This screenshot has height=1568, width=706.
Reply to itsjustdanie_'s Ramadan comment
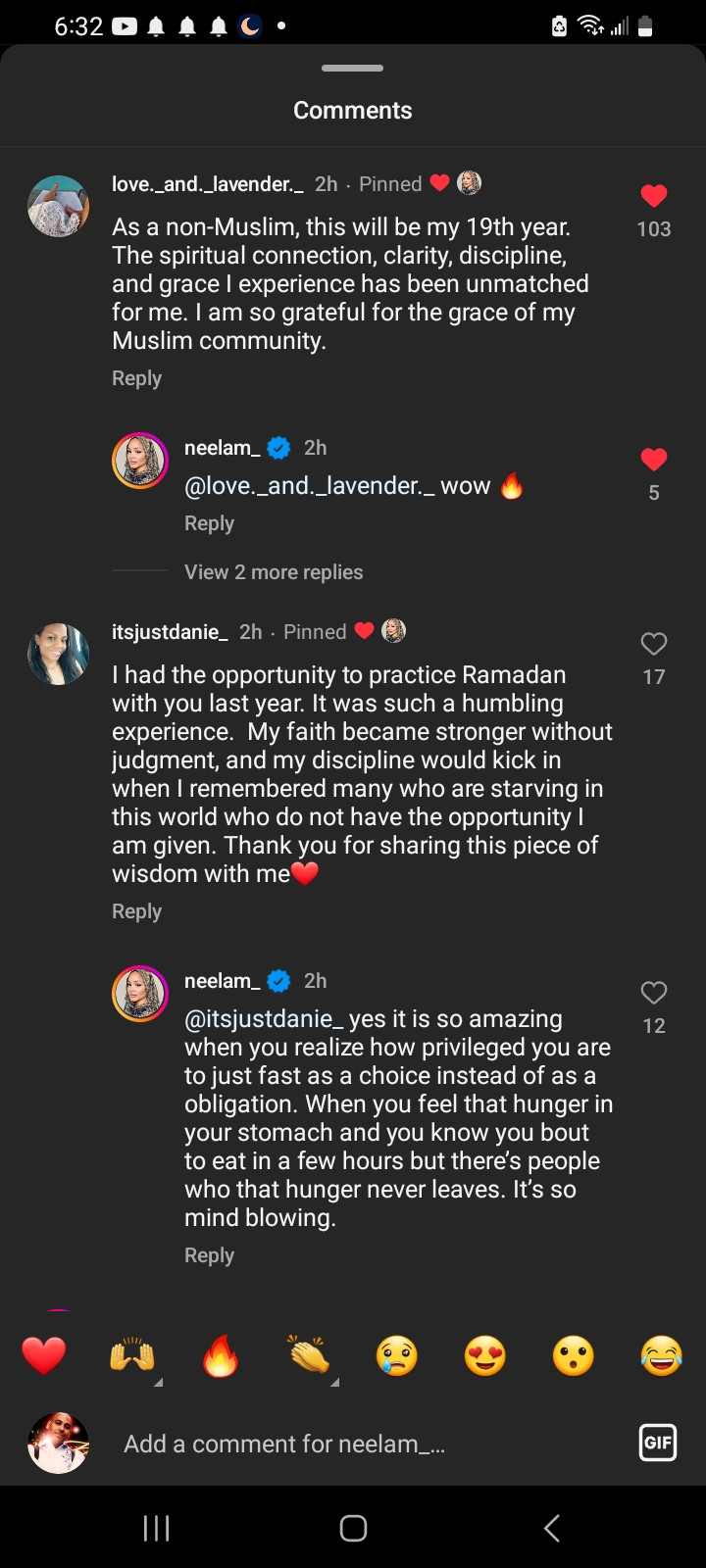click(136, 911)
